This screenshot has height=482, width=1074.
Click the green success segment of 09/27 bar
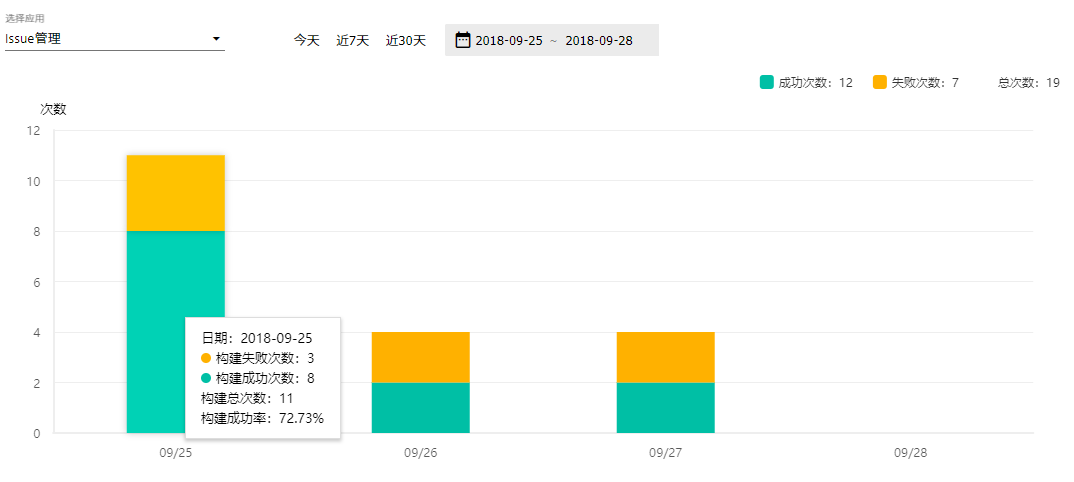pyautogui.click(x=666, y=408)
